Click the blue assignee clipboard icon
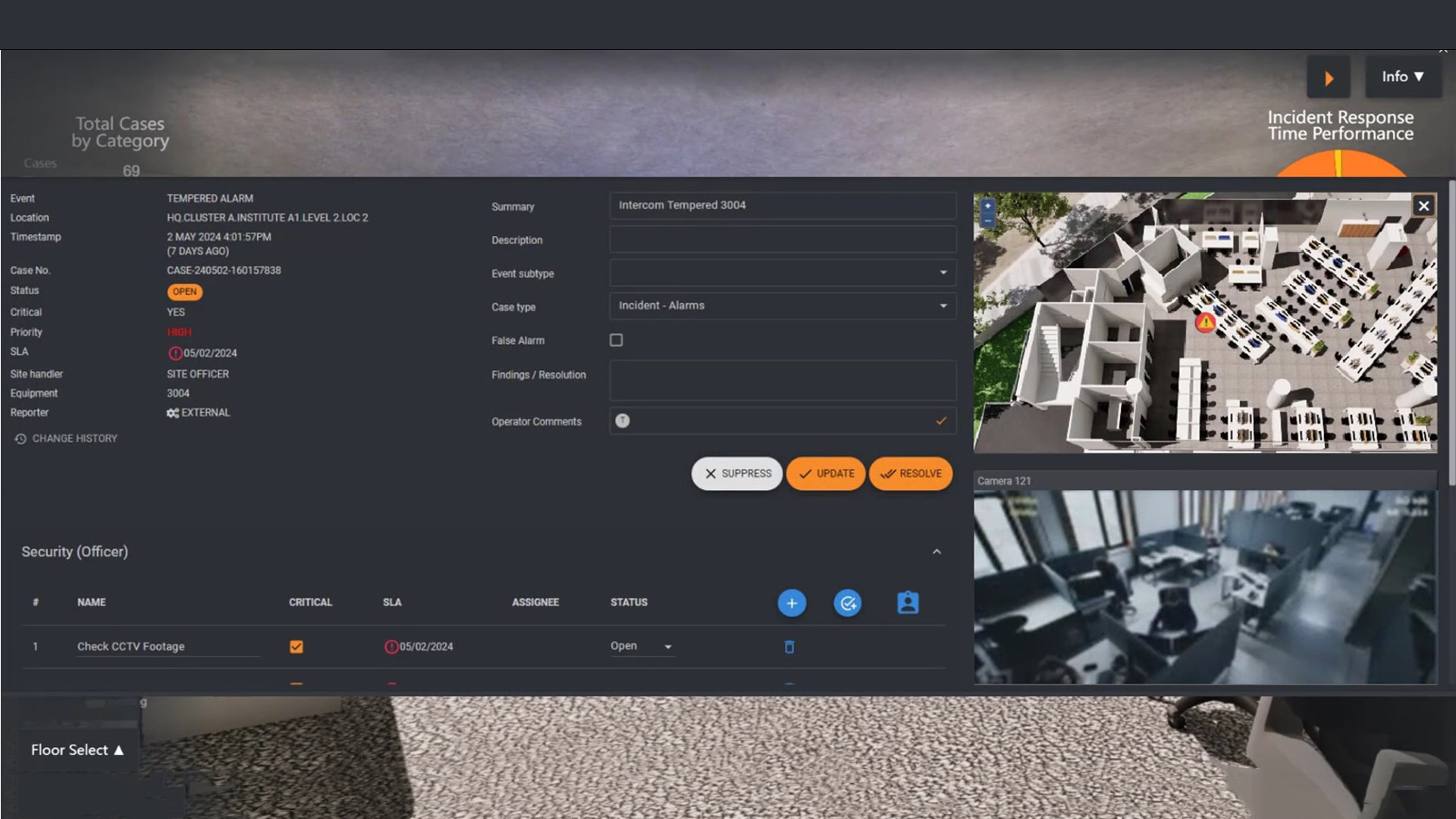Screen dimensions: 1456x819 click(908, 603)
